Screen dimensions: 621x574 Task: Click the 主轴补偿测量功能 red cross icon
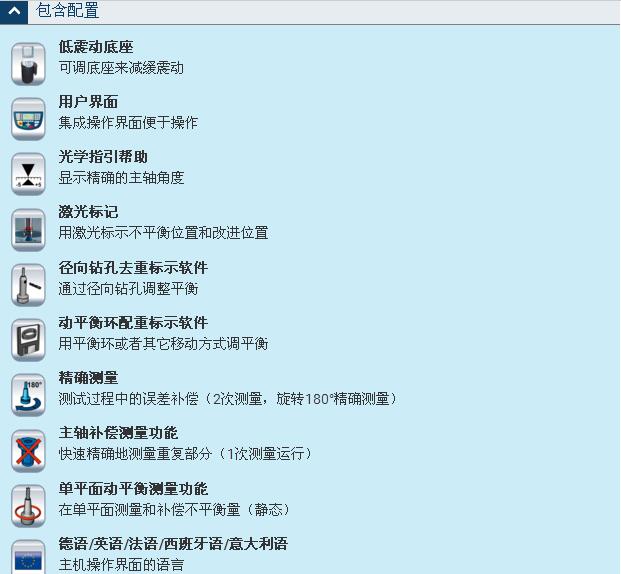(28, 451)
